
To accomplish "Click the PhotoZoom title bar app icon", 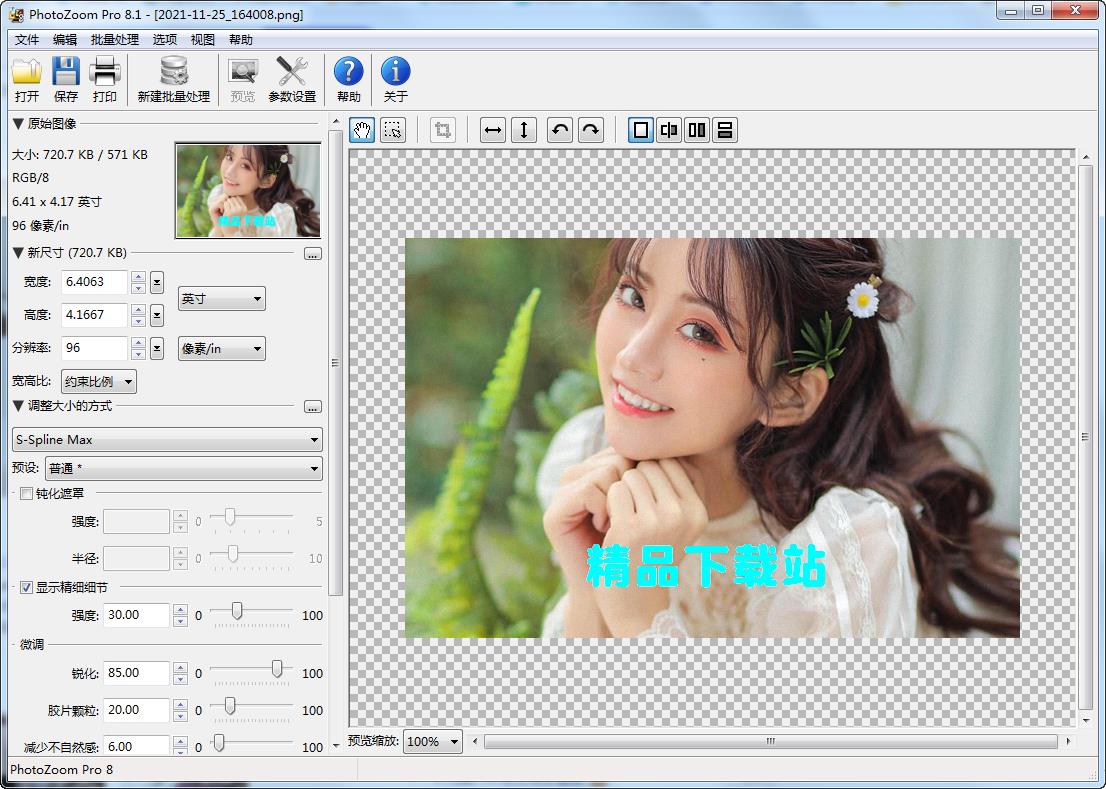I will pyautogui.click(x=16, y=14).
